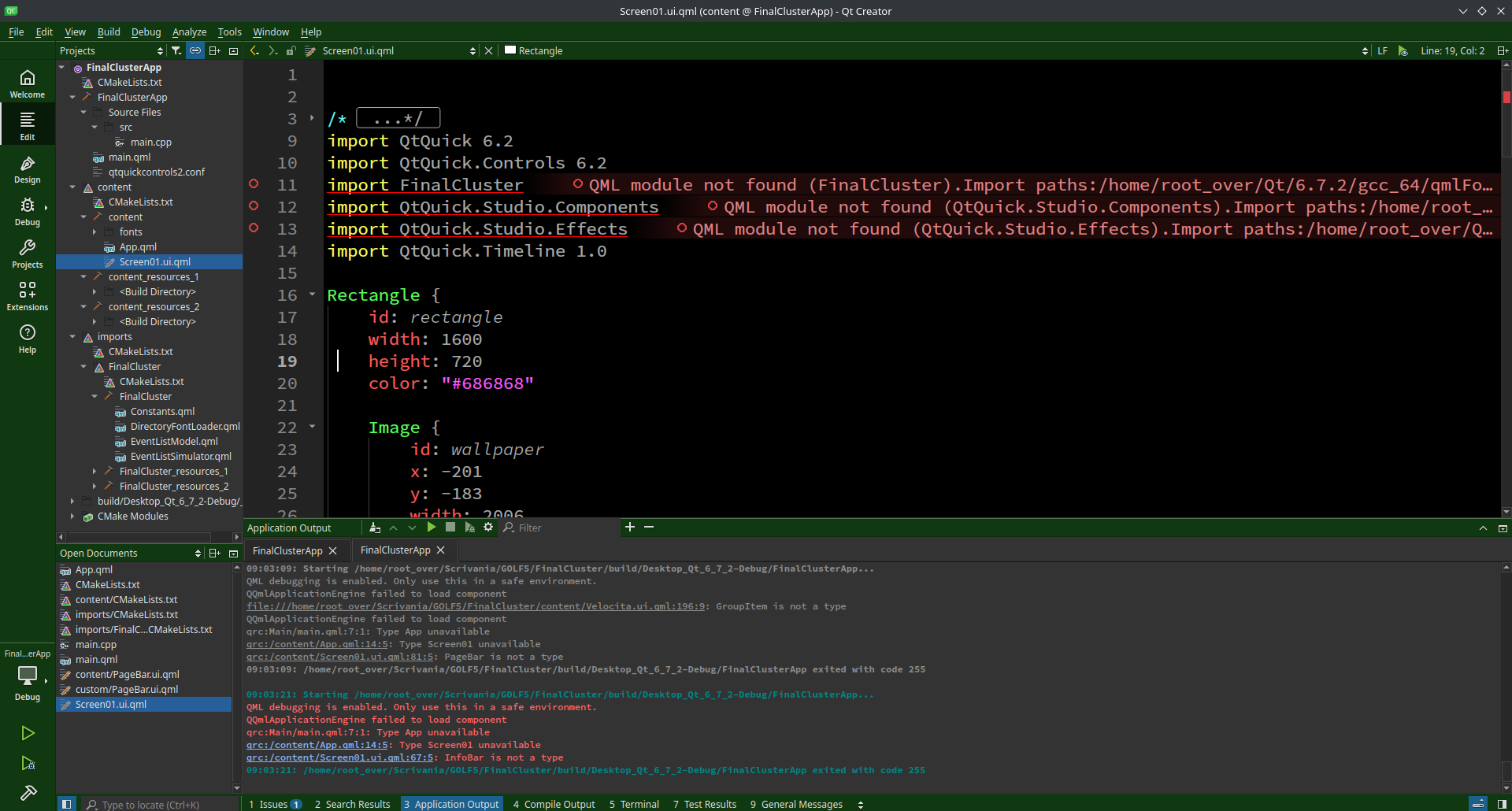This screenshot has width=1512, height=811.
Task: Expand the fonts folder
Action: click(x=94, y=232)
